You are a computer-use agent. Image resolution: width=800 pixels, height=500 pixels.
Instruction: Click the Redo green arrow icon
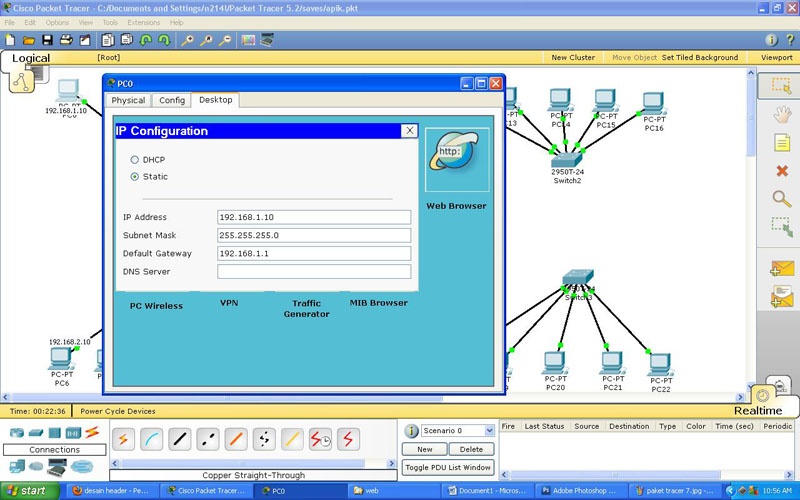coord(164,40)
